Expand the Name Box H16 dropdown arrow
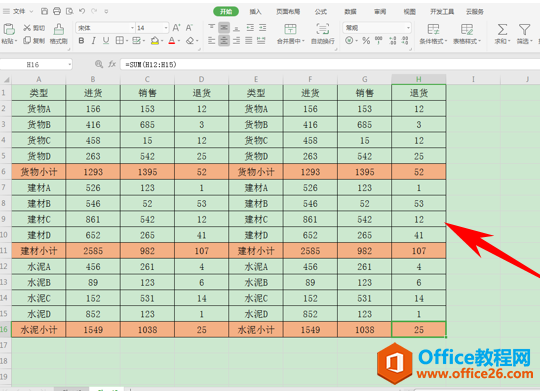 pos(69,64)
